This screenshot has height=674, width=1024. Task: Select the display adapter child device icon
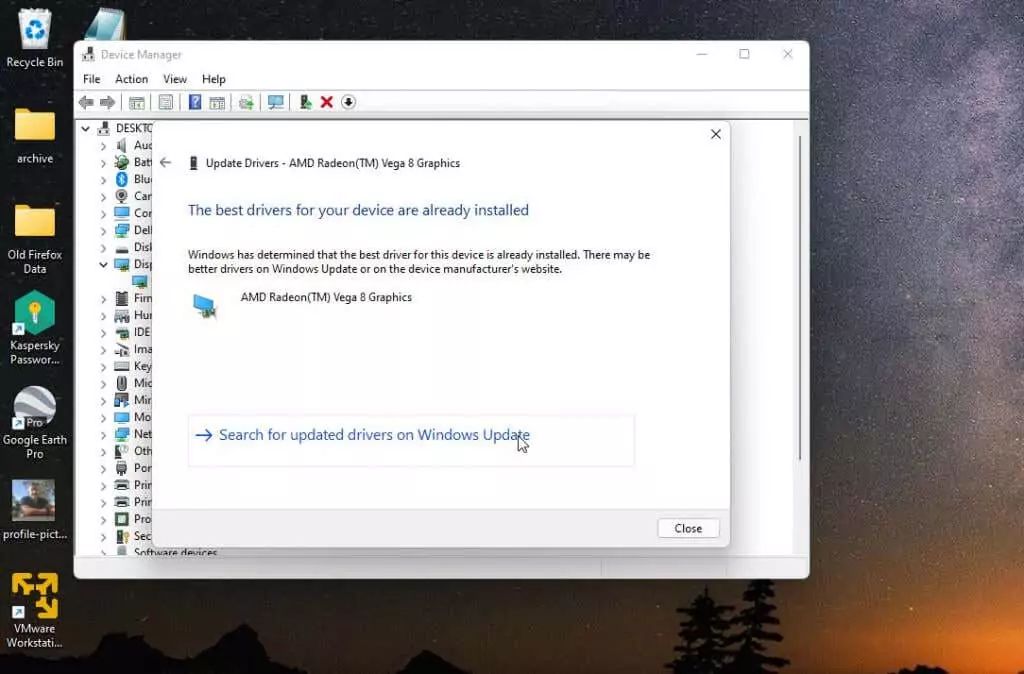140,281
